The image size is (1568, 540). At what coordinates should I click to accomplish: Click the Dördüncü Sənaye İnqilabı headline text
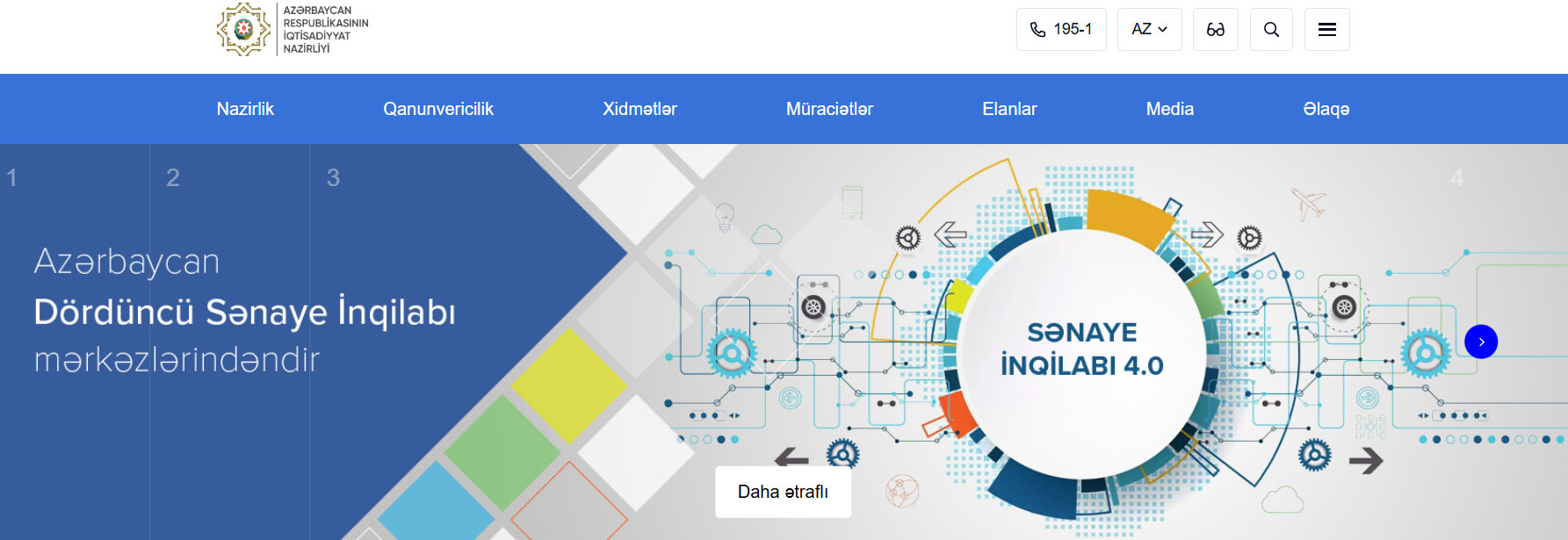click(244, 312)
